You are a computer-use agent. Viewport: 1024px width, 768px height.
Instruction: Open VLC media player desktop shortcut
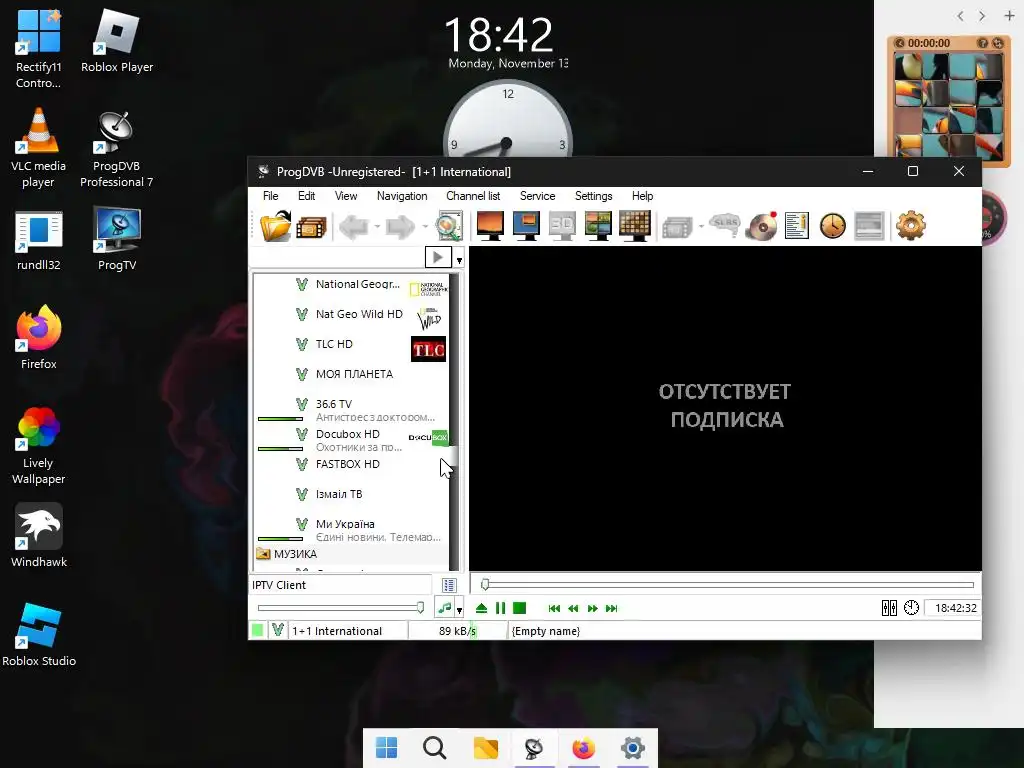39,148
